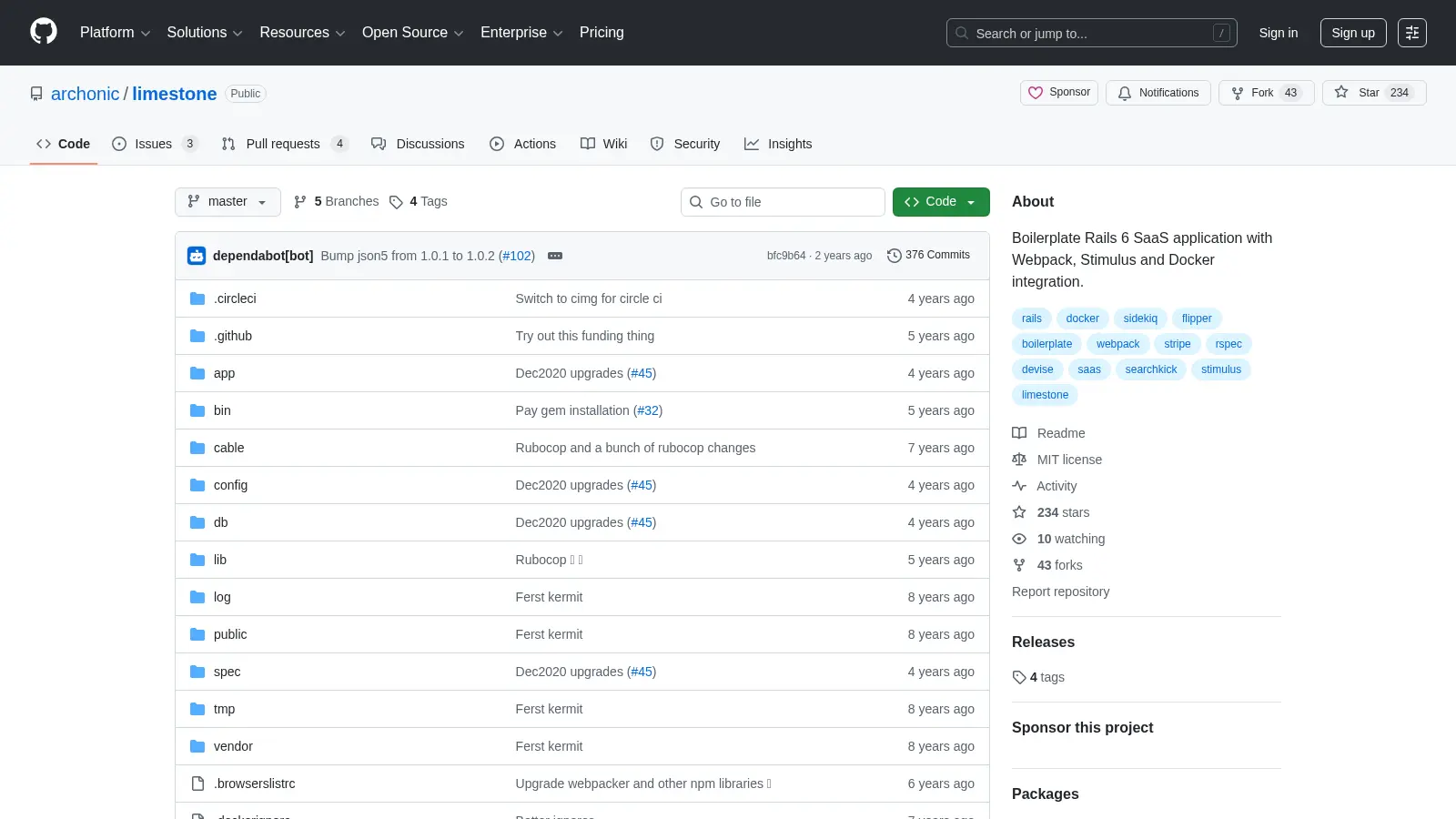Open the green Code dropdown
The width and height of the screenshot is (1456, 819).
[x=941, y=202]
